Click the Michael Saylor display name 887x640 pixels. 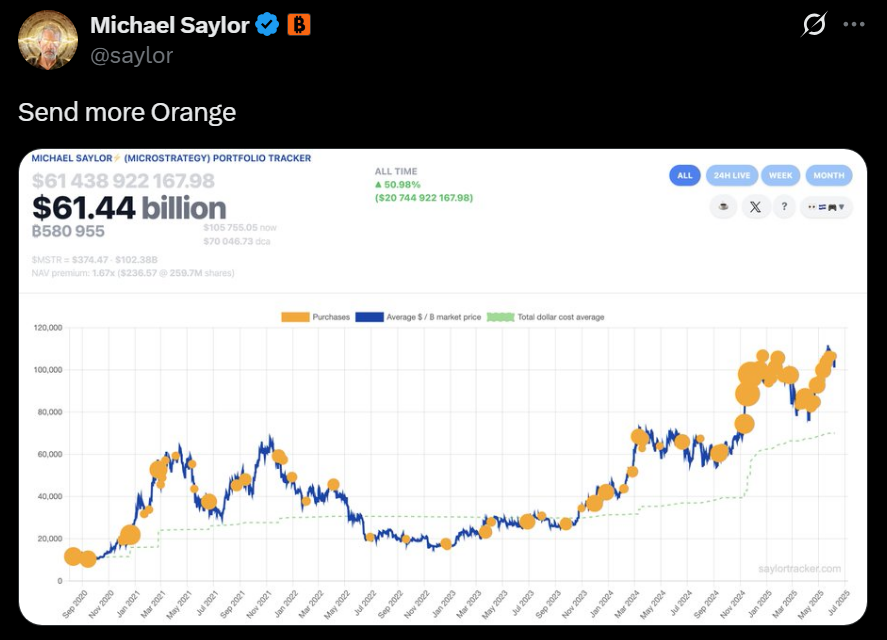click(169, 26)
